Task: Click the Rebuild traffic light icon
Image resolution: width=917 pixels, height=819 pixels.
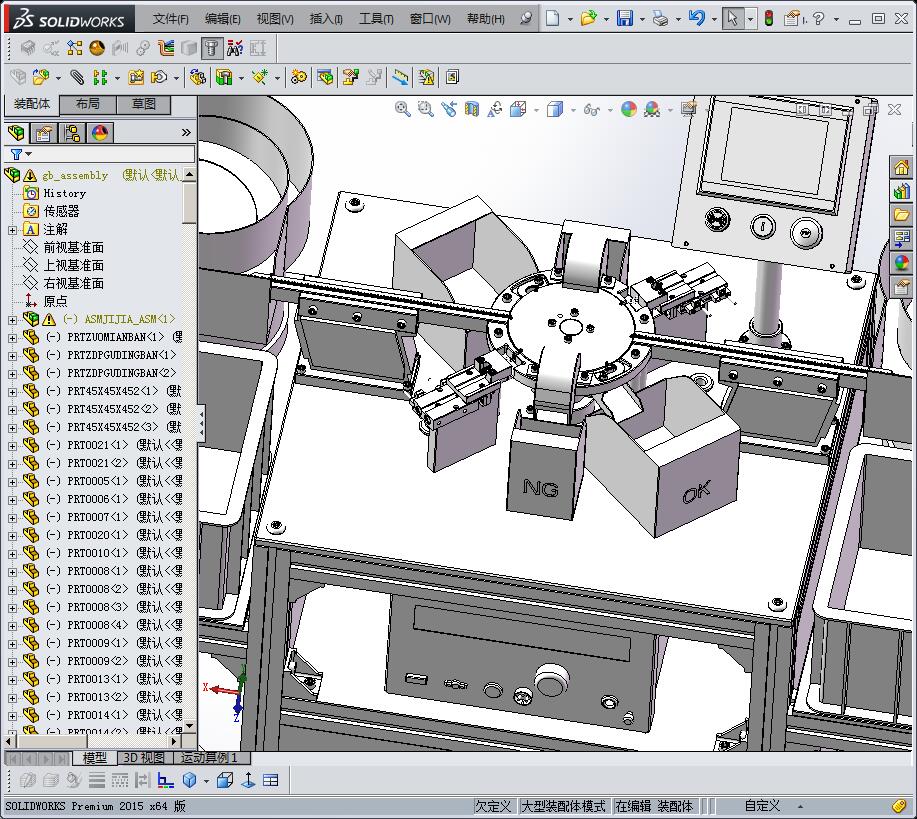Action: (x=769, y=18)
